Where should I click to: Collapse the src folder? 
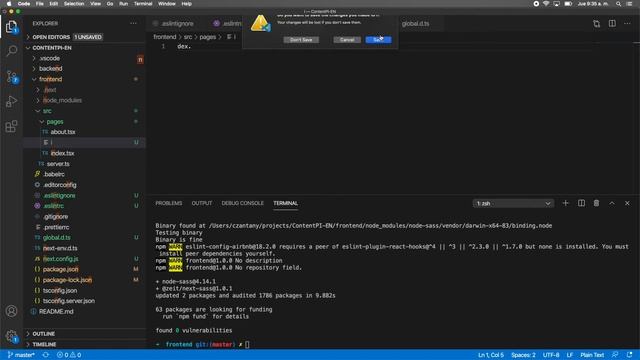(47, 111)
